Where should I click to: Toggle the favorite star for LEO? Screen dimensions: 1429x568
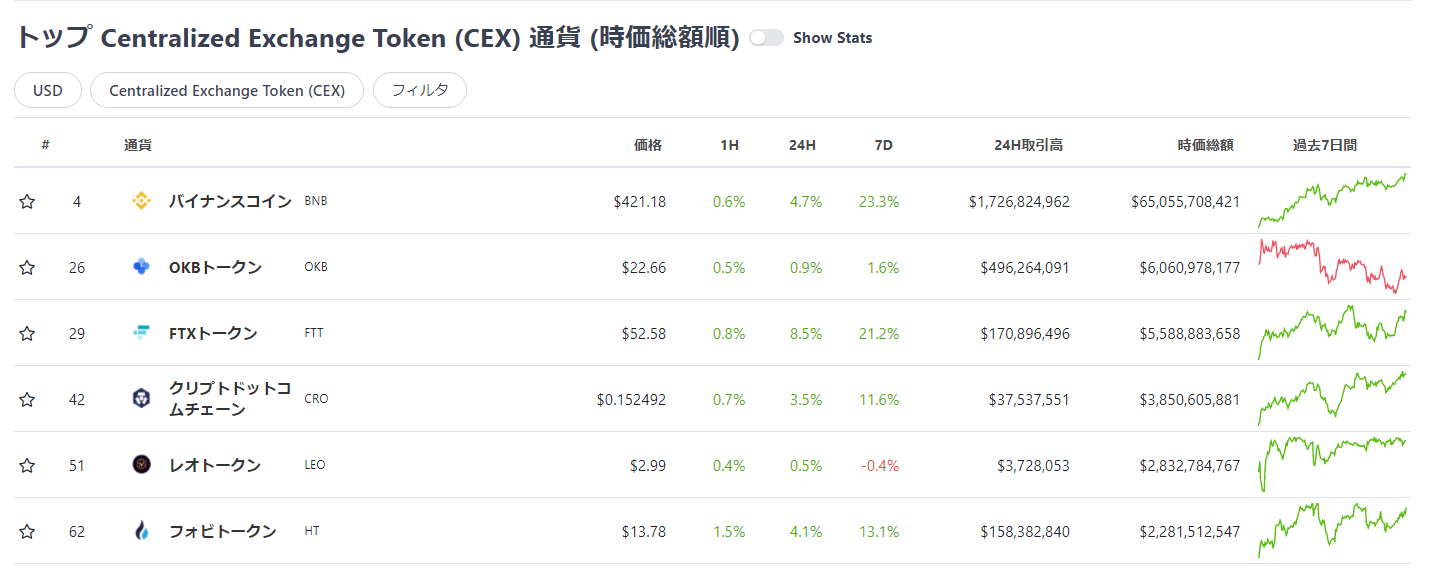pyautogui.click(x=27, y=466)
